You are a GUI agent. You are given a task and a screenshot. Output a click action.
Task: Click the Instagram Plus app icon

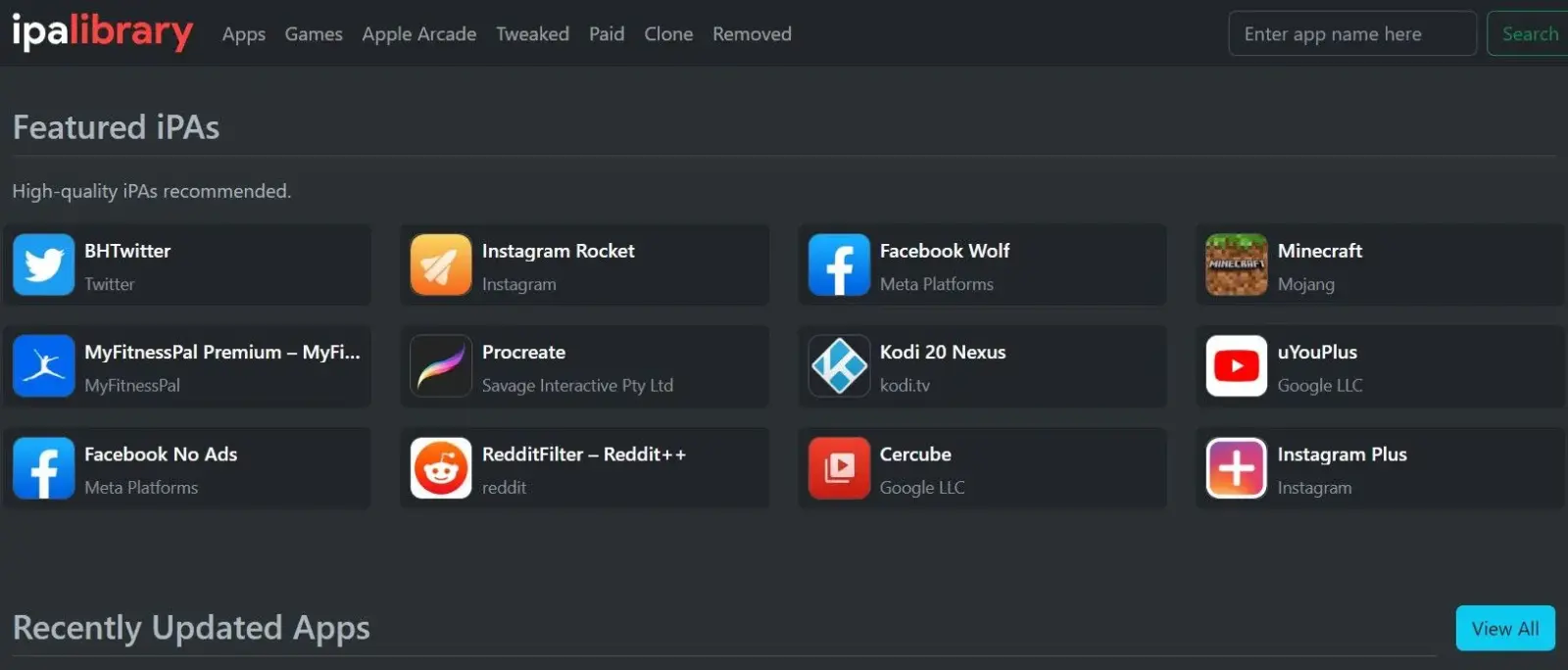[x=1237, y=468]
